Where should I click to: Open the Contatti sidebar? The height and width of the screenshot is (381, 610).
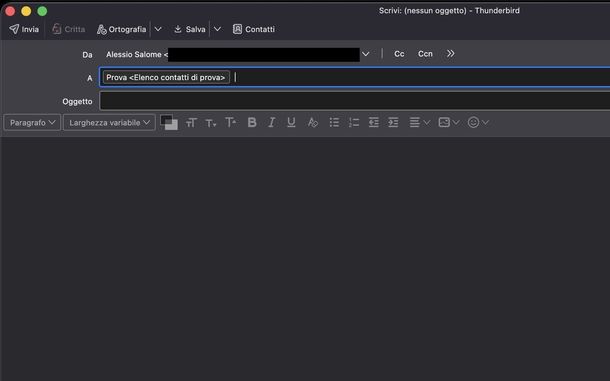pos(254,29)
